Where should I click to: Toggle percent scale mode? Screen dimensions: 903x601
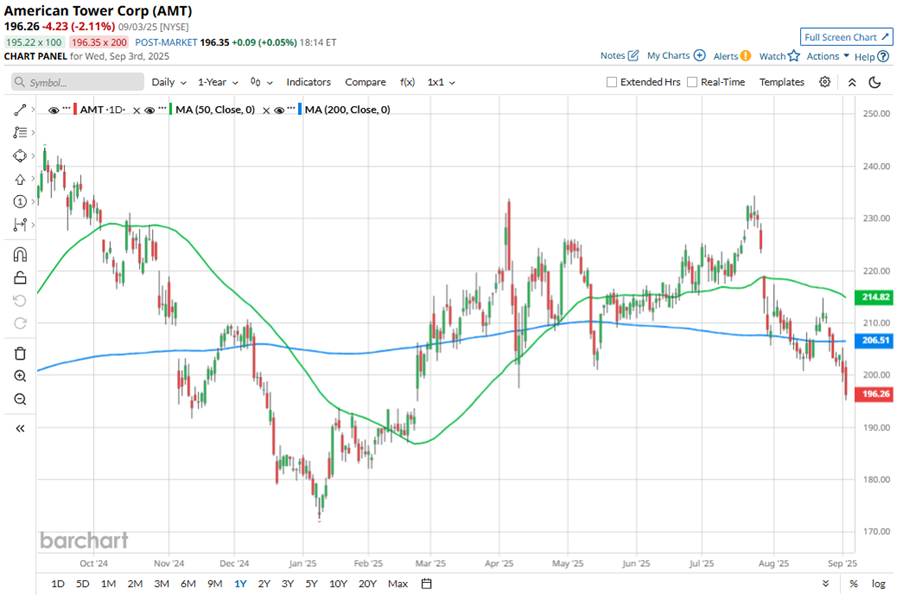click(853, 584)
